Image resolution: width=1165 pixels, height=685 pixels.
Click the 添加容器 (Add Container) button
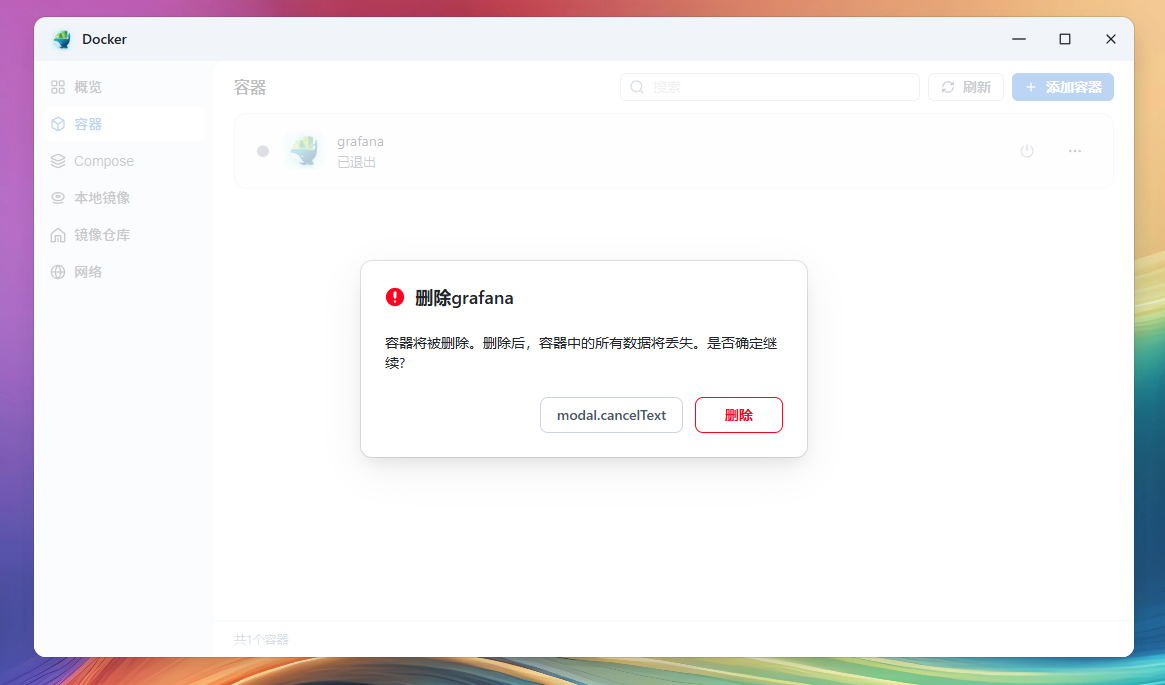(x=1062, y=87)
